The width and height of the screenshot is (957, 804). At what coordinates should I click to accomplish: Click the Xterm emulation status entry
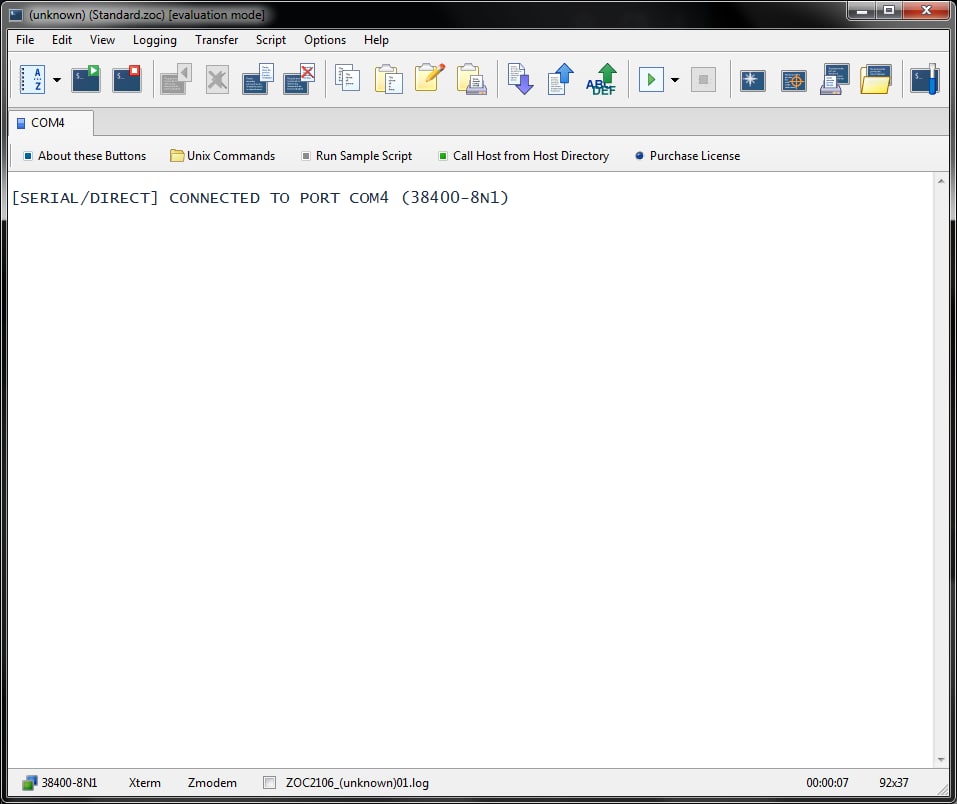click(145, 783)
